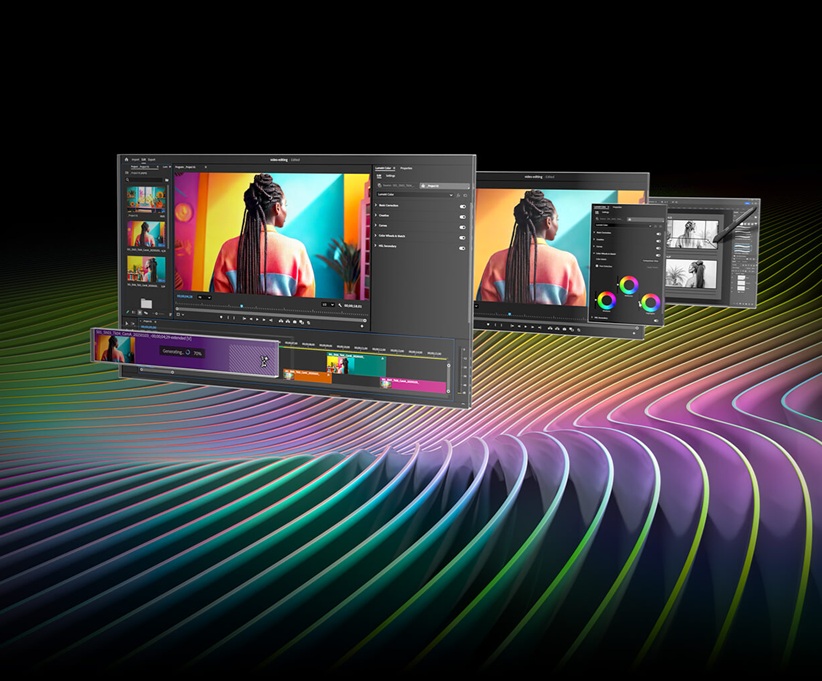822x681 pixels.
Task: Click the Comparison View icon in transport bar
Action: (301, 322)
